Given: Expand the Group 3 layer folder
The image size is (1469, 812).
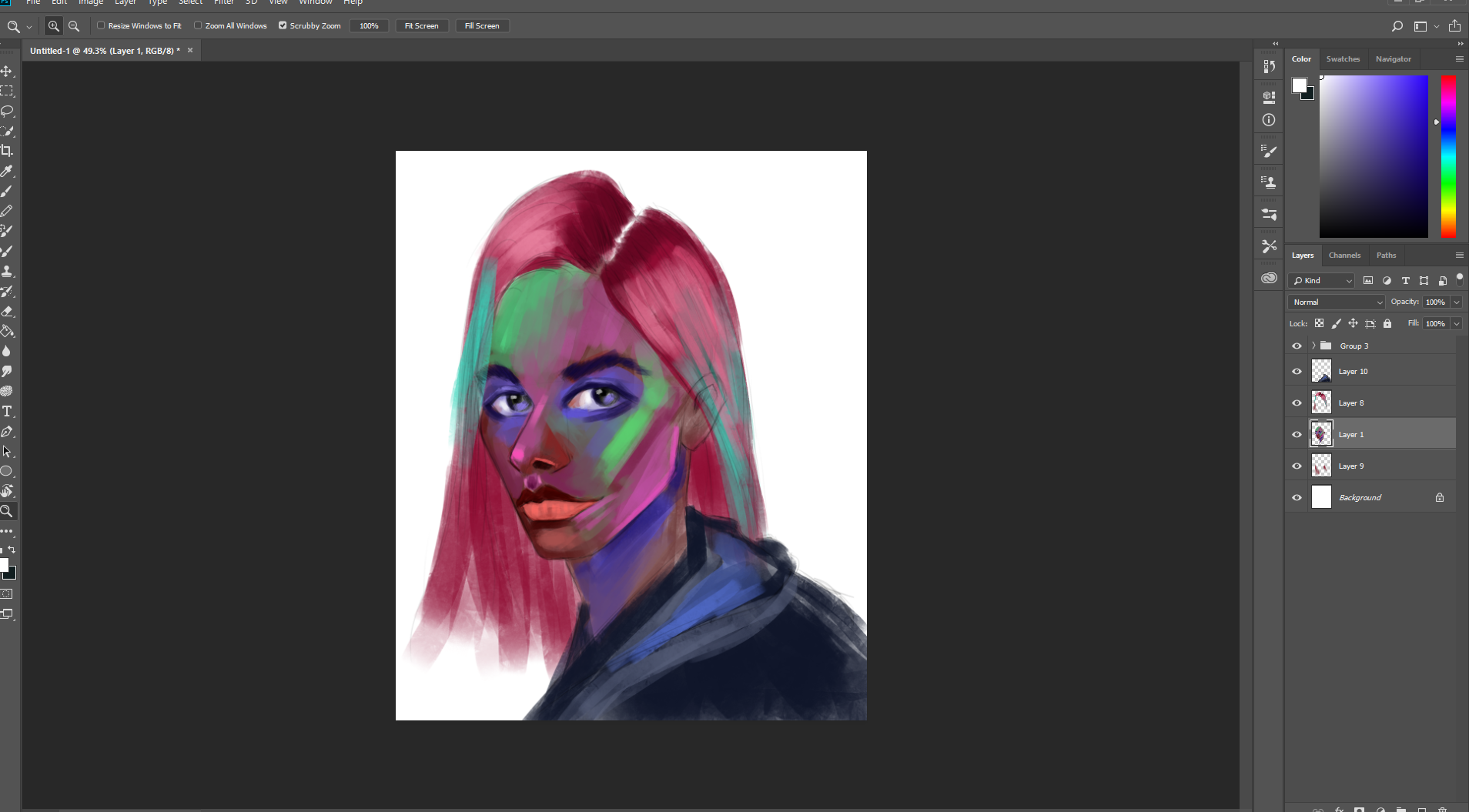Looking at the screenshot, I should 1313,346.
